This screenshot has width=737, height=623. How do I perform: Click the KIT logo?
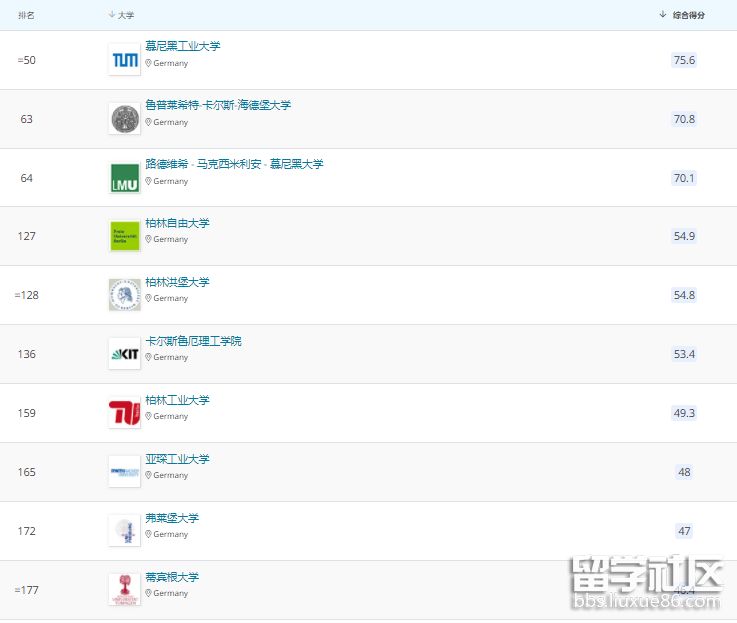tap(125, 354)
